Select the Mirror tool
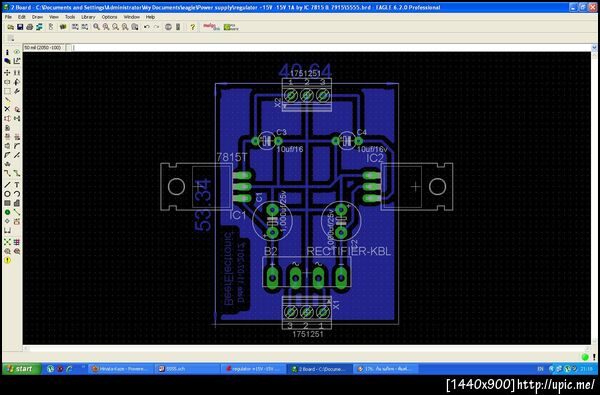The width and height of the screenshot is (600, 395). [x=7, y=82]
